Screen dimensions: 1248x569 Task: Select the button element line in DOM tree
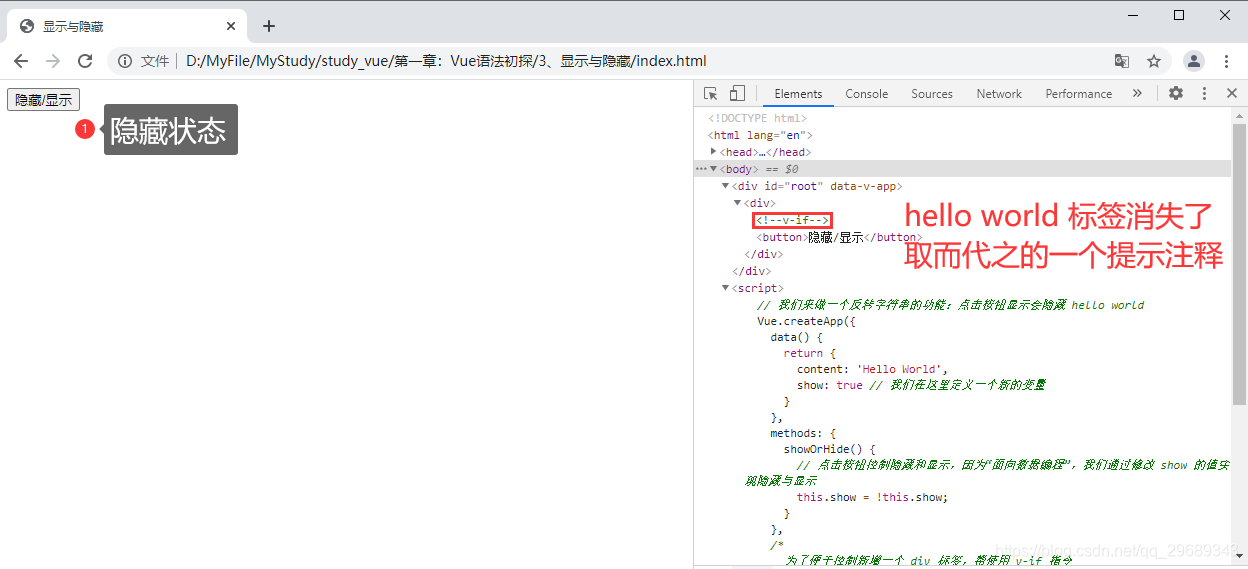click(839, 237)
